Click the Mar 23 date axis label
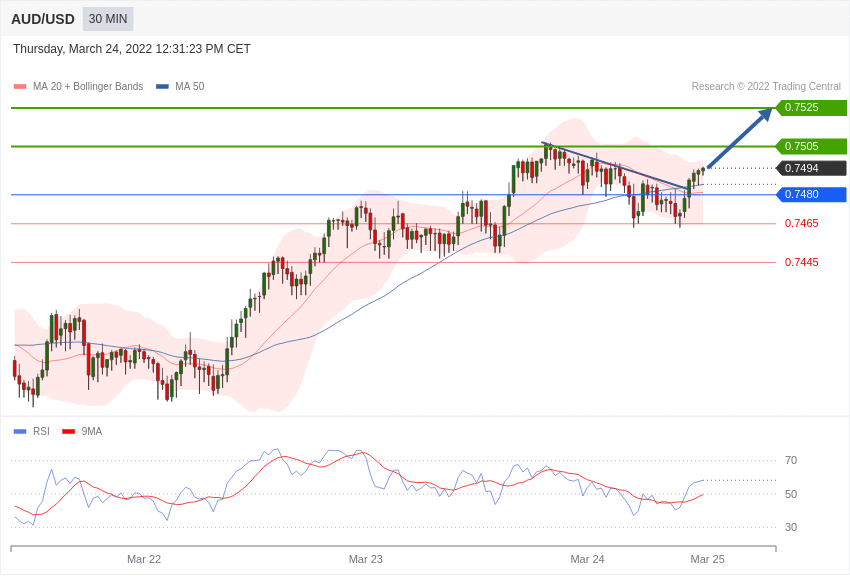Screen dimensions: 850x576 [365, 559]
